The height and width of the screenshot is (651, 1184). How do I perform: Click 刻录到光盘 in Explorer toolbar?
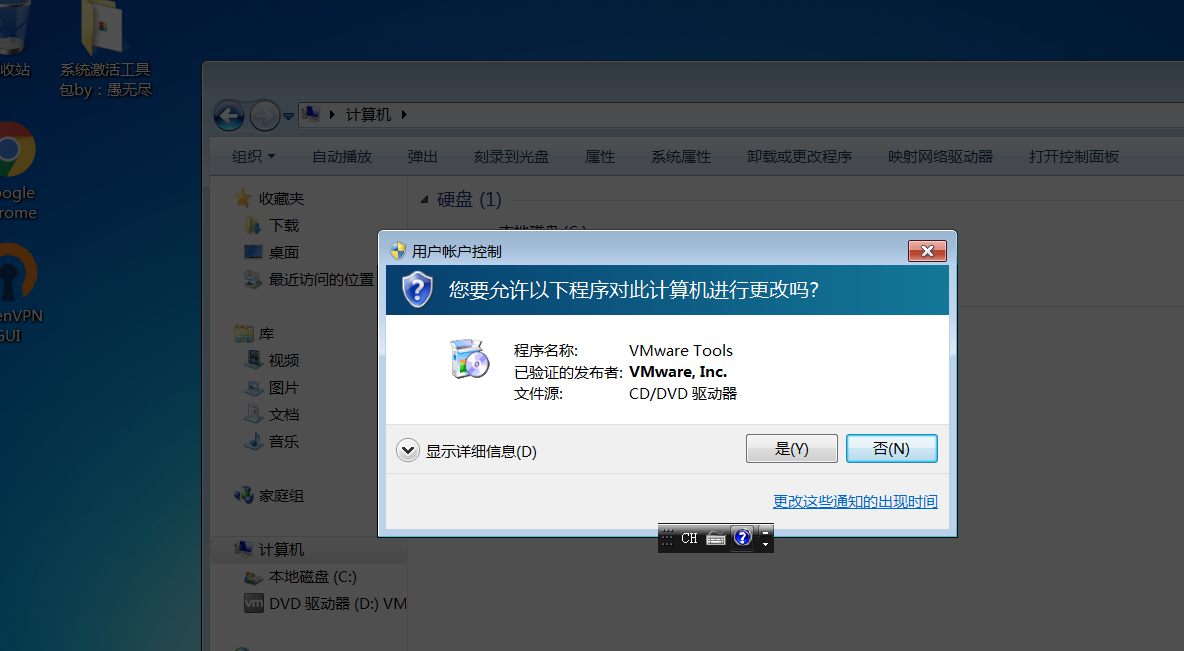tap(511, 156)
